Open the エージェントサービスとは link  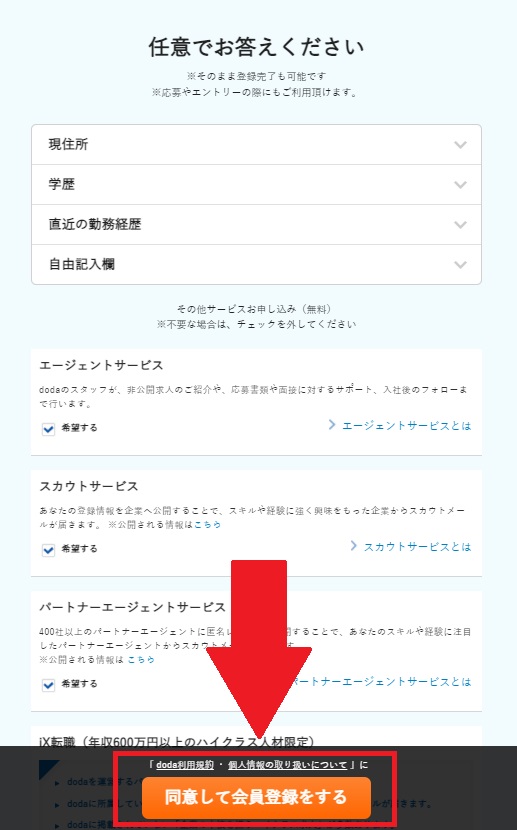[x=406, y=426]
